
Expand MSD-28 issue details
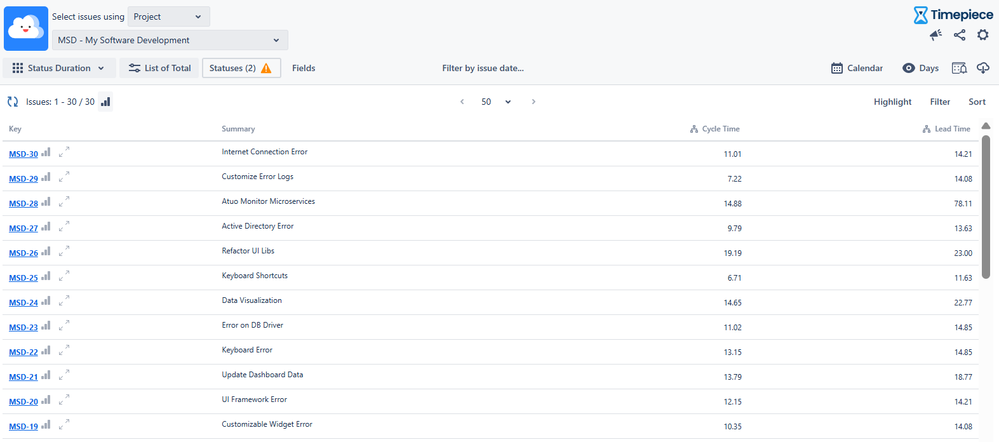(x=64, y=203)
